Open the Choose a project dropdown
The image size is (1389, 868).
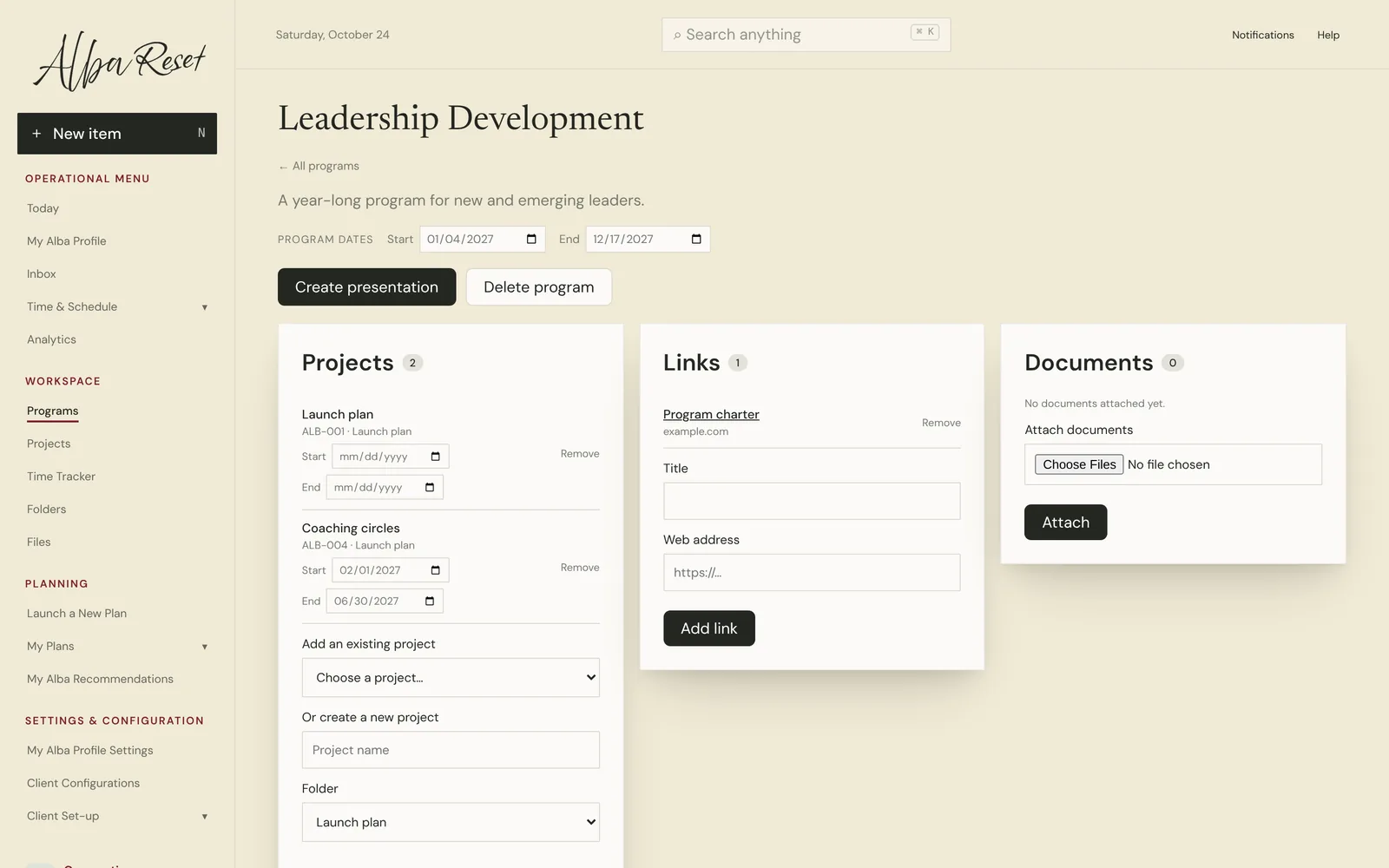click(x=451, y=678)
